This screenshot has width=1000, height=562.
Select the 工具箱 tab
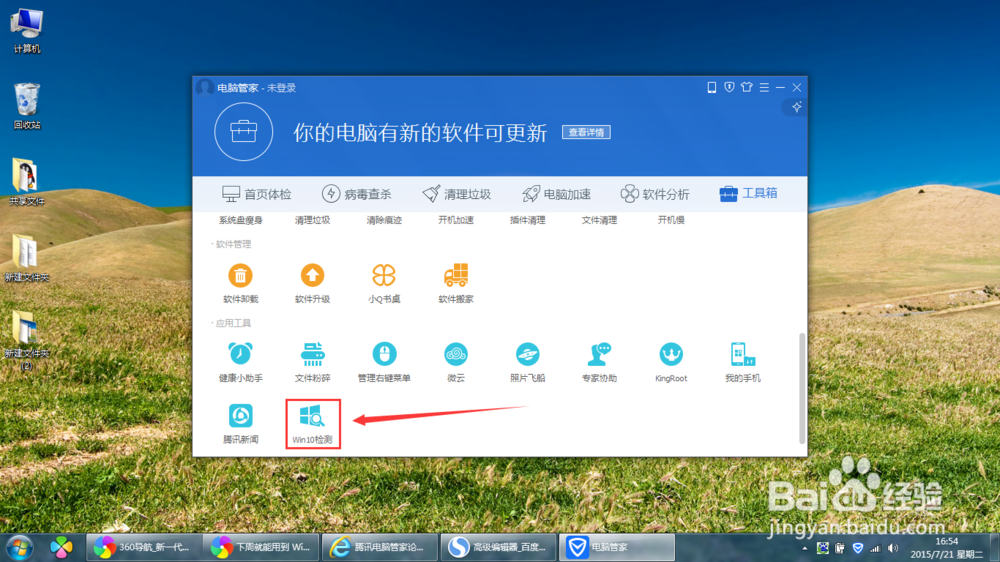point(748,193)
